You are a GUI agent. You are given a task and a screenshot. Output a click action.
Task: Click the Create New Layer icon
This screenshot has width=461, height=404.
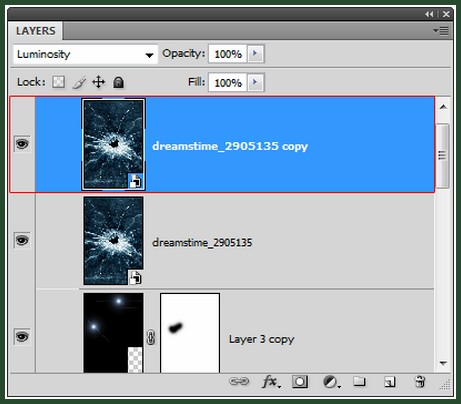389,382
